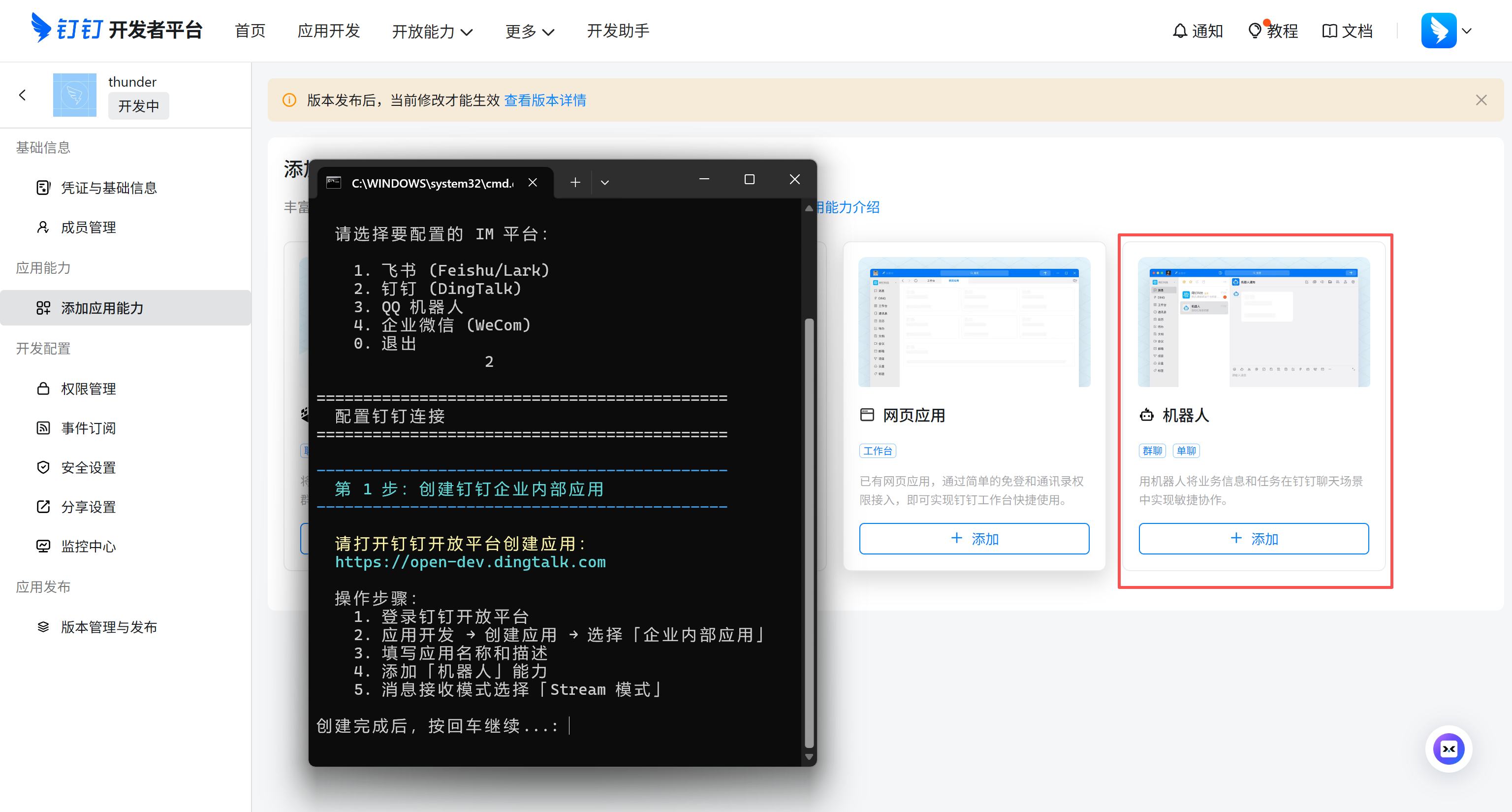Click the thunder app logo thumbnail
The image size is (1512, 812).
click(74, 95)
